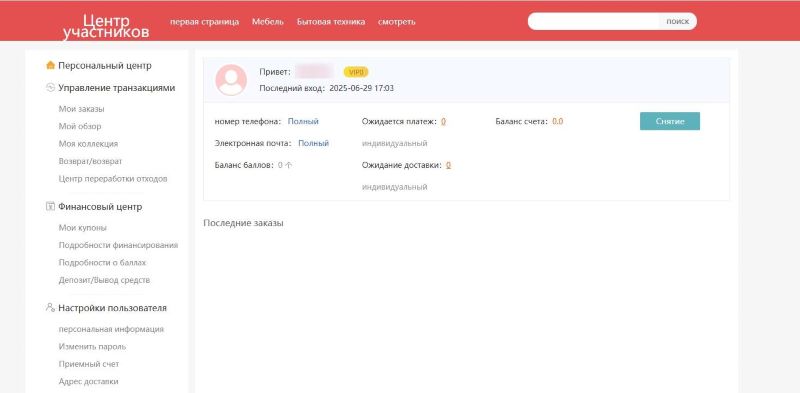The height and width of the screenshot is (393, 800).
Task: Click the pink user avatar picture
Action: tap(231, 80)
